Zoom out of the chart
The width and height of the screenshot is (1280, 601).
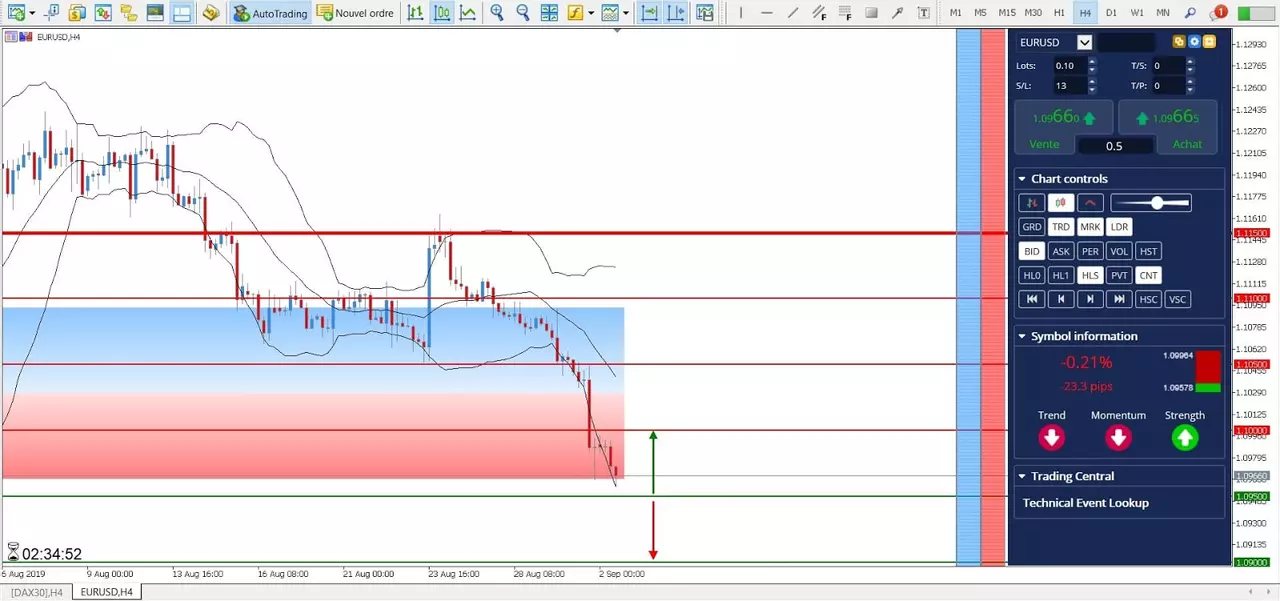(x=523, y=13)
